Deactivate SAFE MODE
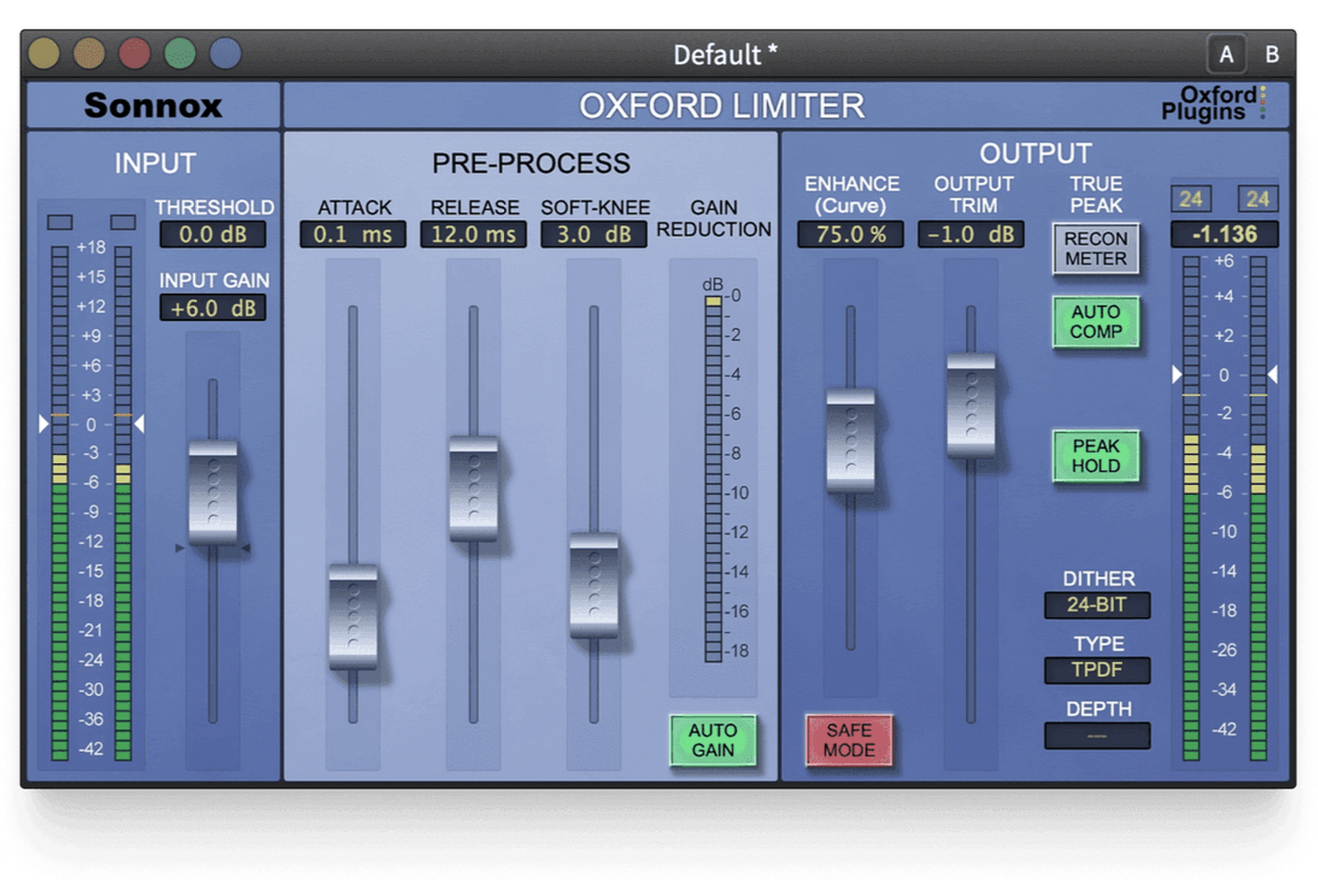The height and width of the screenshot is (880, 1318). click(x=849, y=740)
